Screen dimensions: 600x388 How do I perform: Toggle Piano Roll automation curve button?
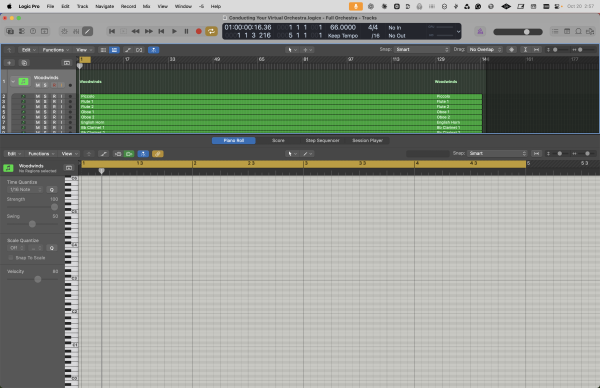click(x=103, y=154)
